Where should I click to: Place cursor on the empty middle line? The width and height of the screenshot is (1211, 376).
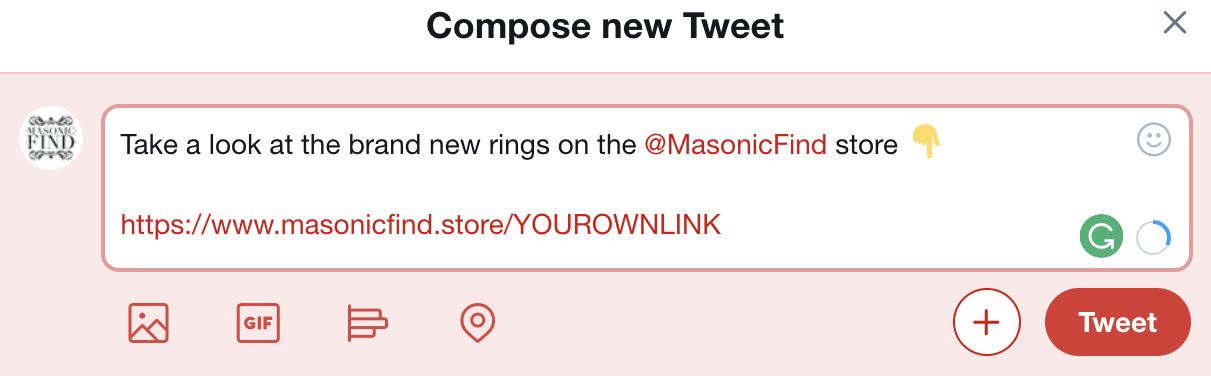click(x=646, y=185)
